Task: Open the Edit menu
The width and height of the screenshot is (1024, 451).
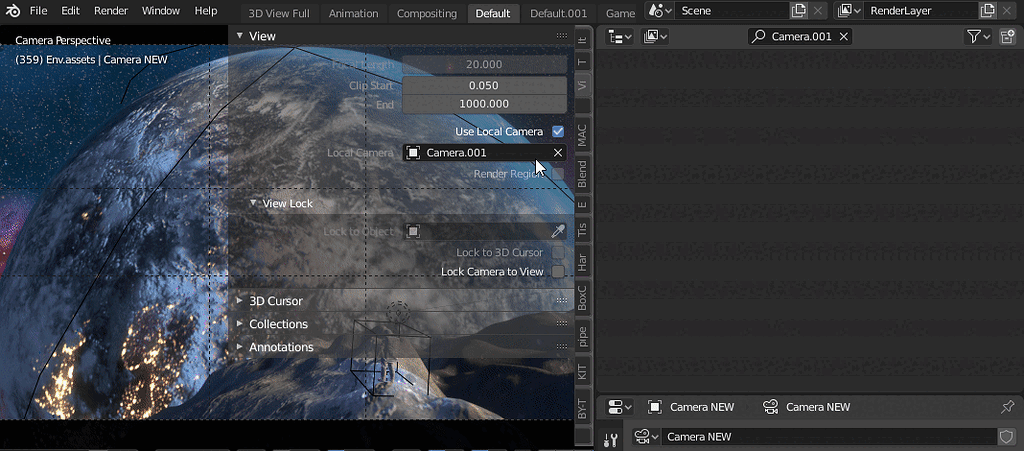Action: [71, 11]
